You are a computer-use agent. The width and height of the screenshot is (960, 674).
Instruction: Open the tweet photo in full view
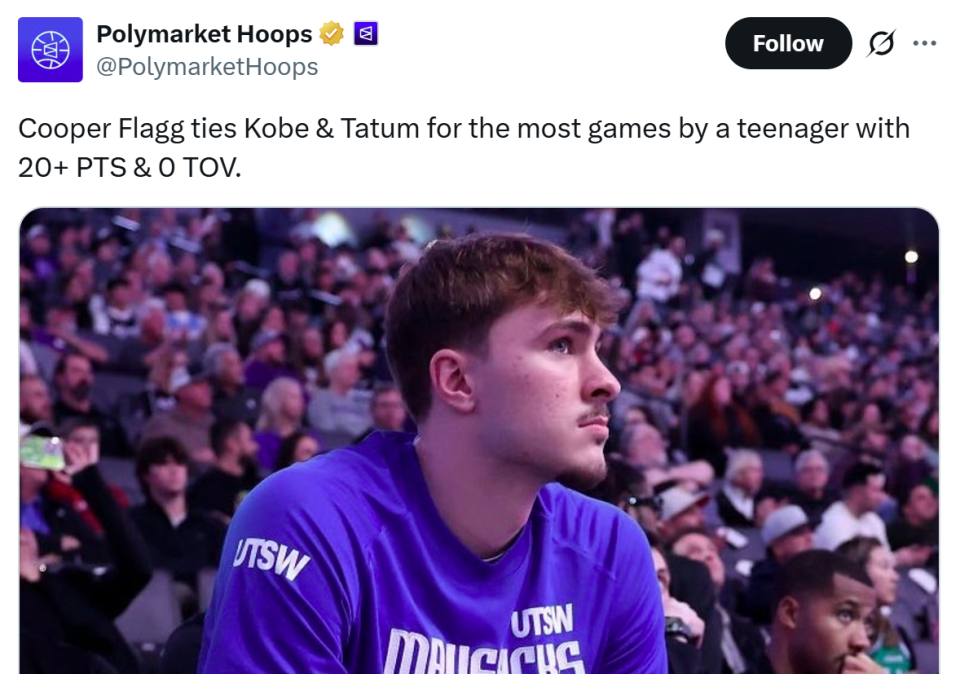(479, 440)
